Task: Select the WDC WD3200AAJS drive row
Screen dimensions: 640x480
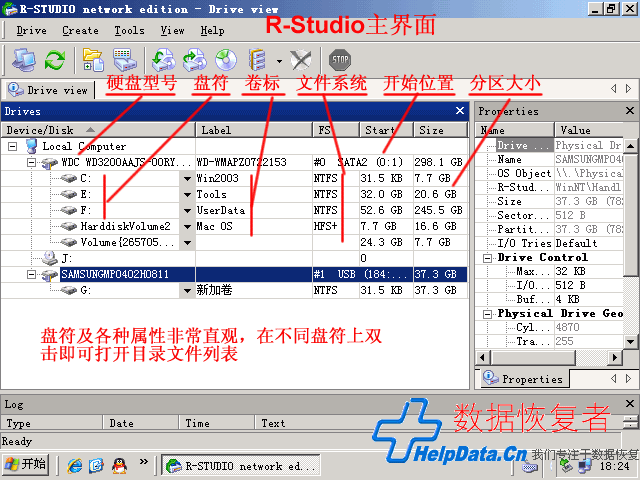Action: (234, 162)
